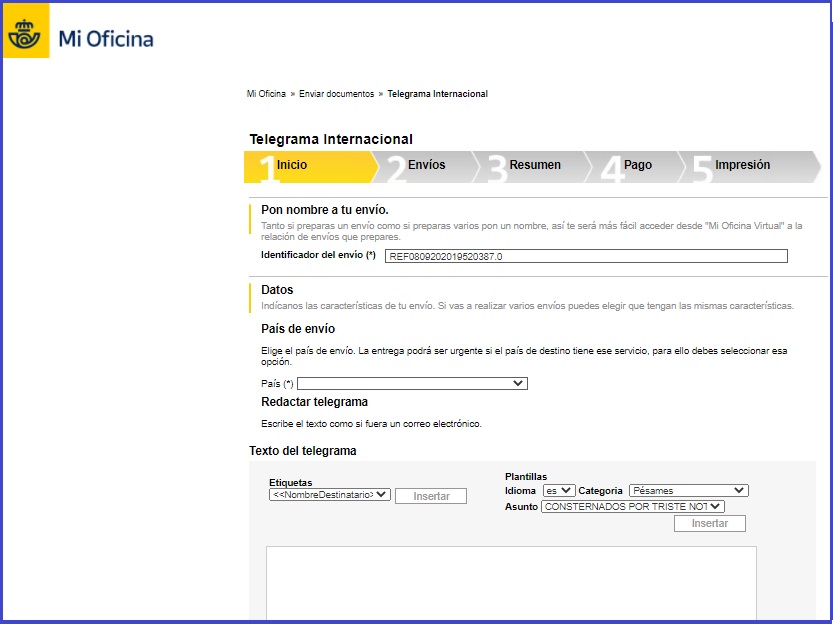Open the Categoria dropdown showing Pésames
The image size is (833, 624).
pos(688,491)
